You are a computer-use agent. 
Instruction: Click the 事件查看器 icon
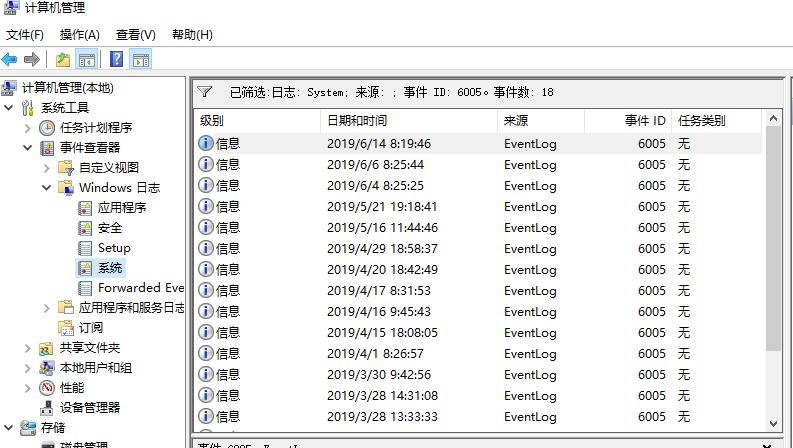(47, 148)
